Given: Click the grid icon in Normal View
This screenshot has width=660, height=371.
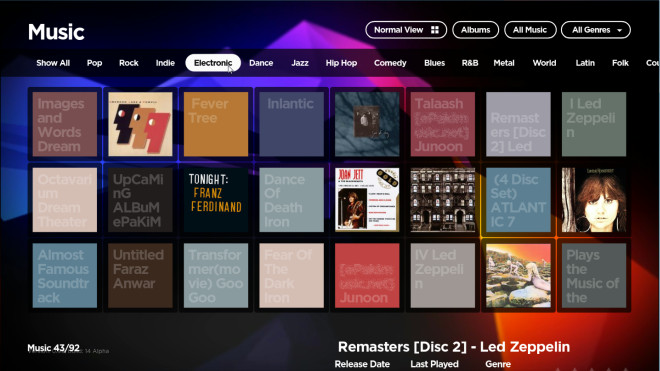Looking at the screenshot, I should pos(435,30).
